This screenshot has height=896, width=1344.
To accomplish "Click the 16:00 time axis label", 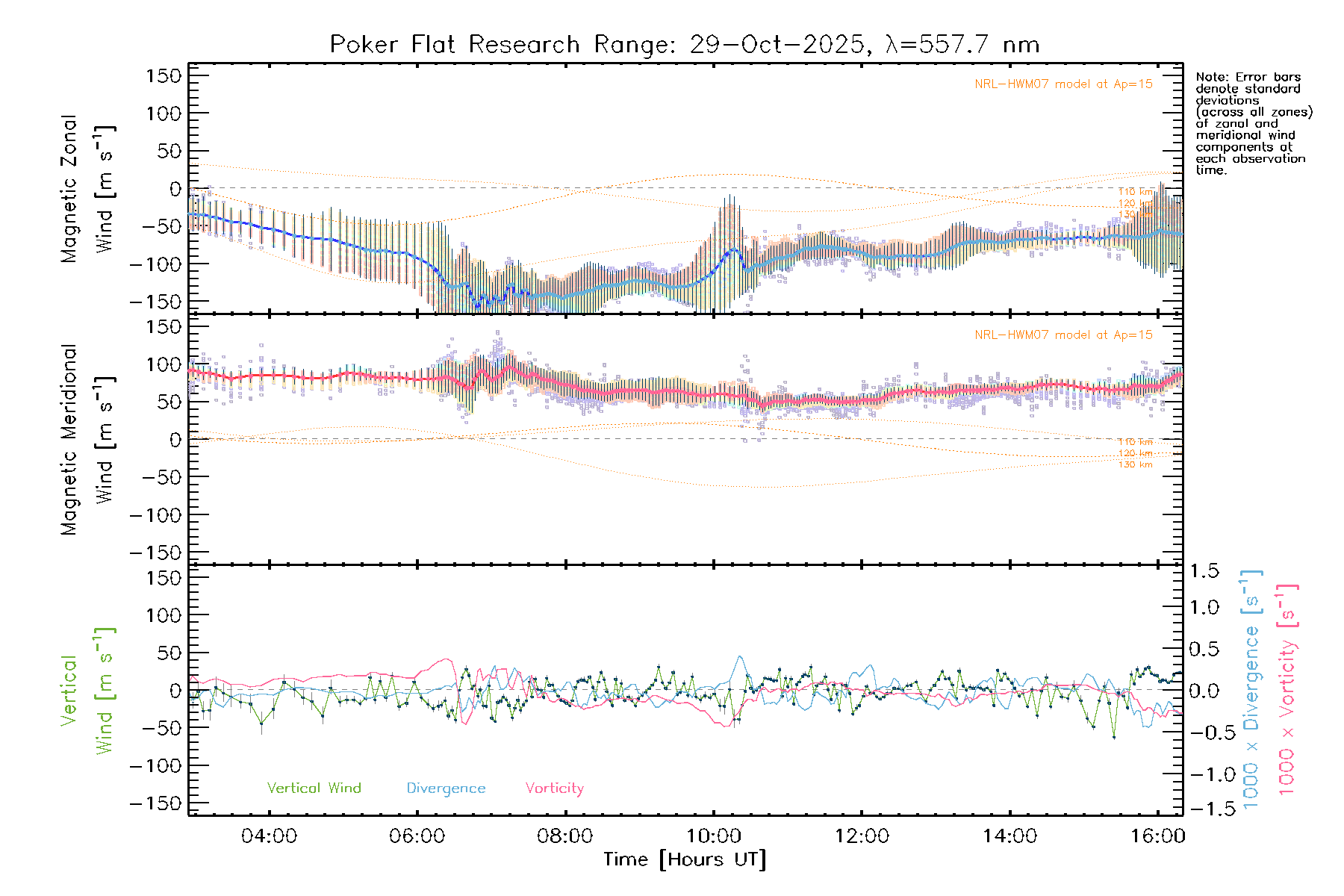I will pyautogui.click(x=1157, y=836).
